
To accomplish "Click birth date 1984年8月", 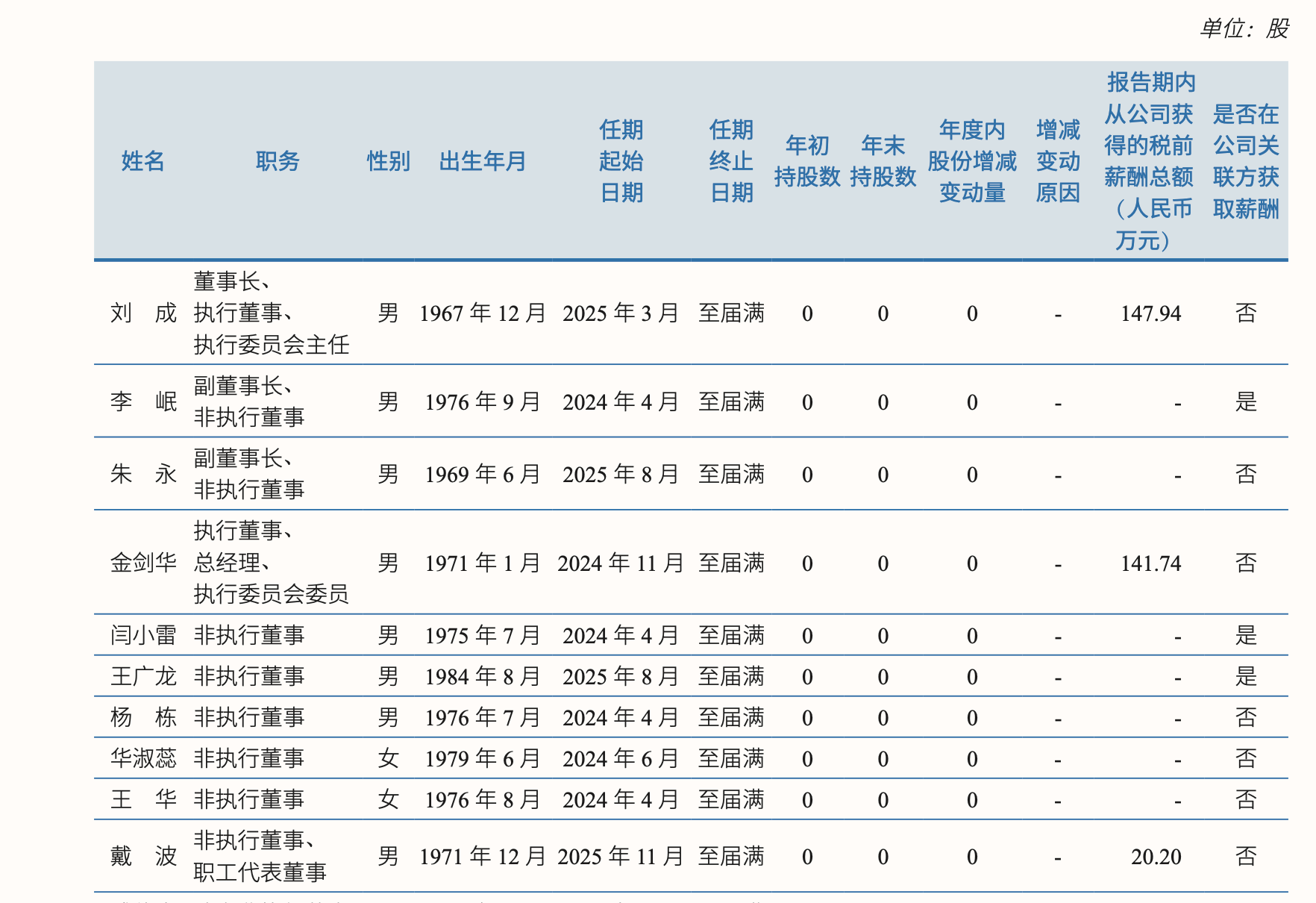I will 482,677.
